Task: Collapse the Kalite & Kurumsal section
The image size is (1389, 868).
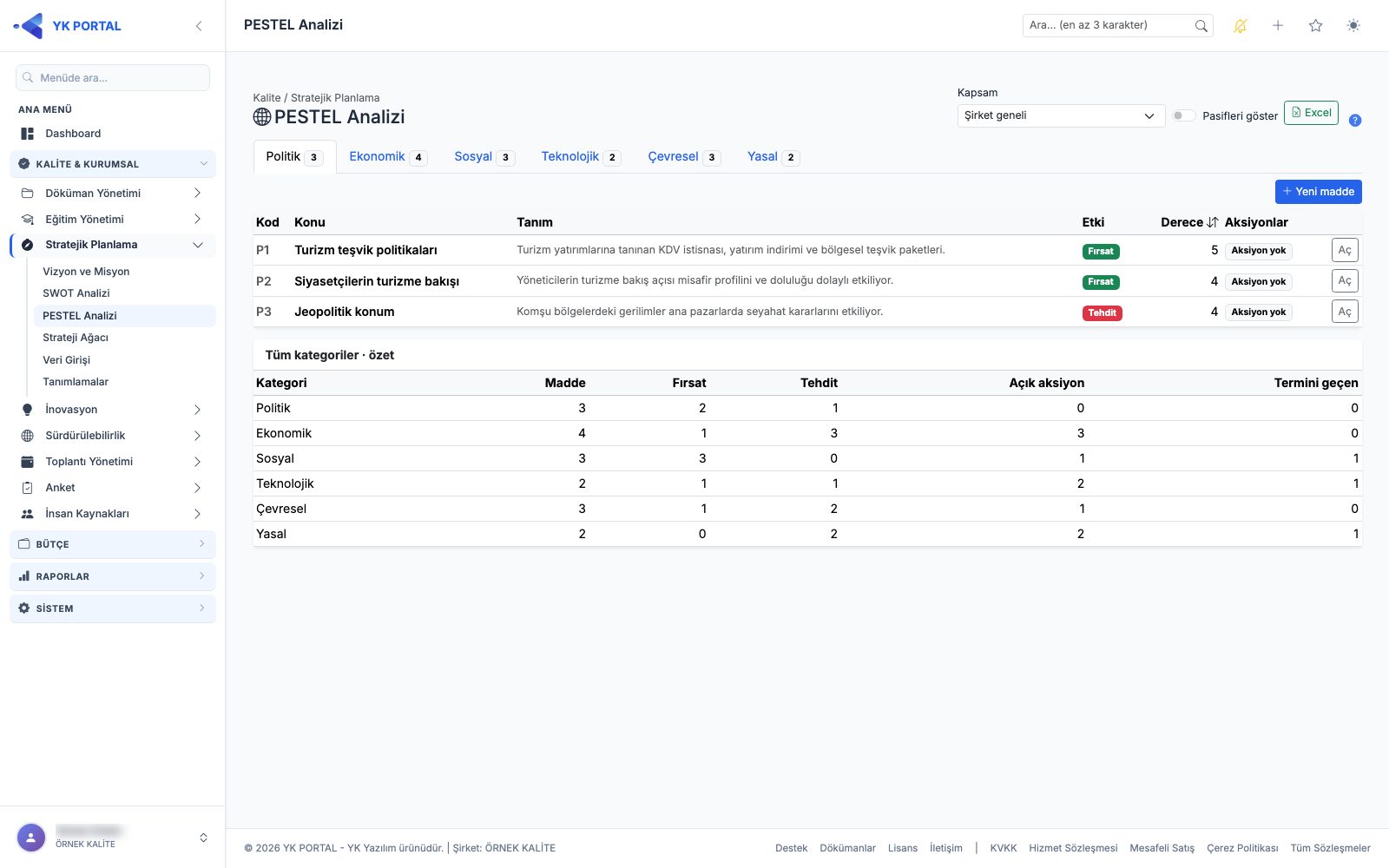Action: pyautogui.click(x=113, y=164)
